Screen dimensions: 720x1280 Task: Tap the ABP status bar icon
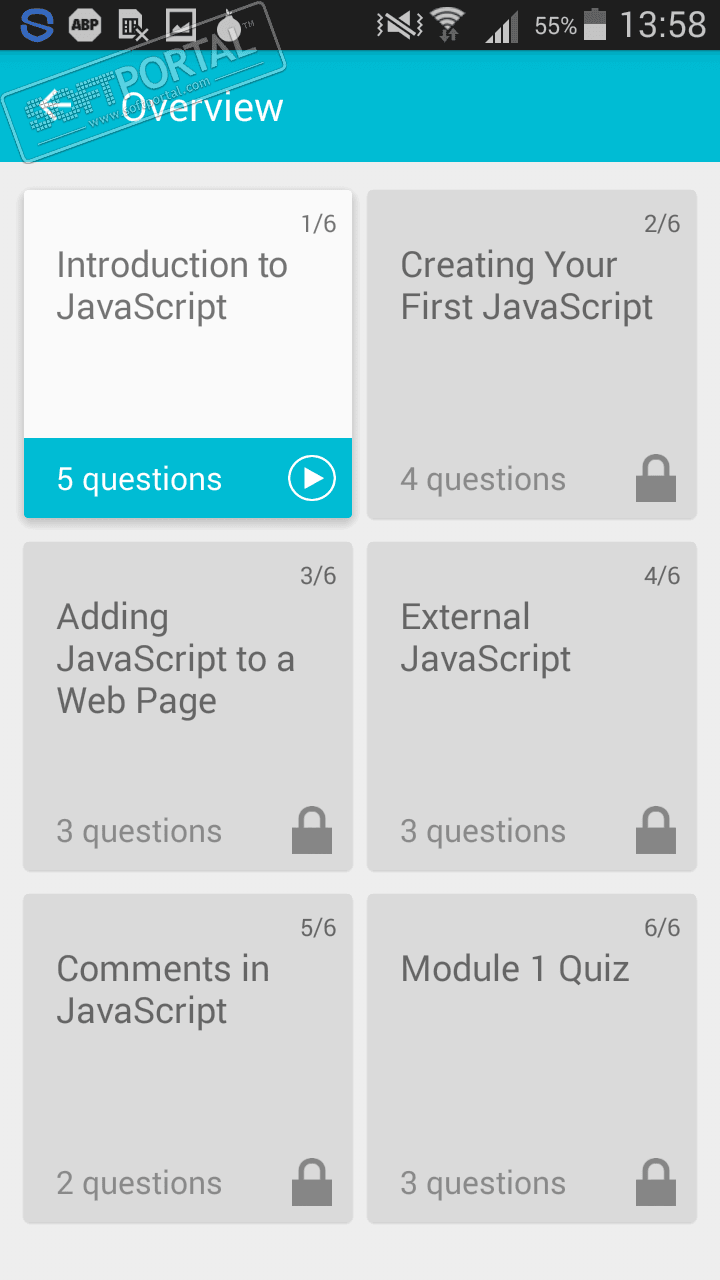(x=85, y=24)
